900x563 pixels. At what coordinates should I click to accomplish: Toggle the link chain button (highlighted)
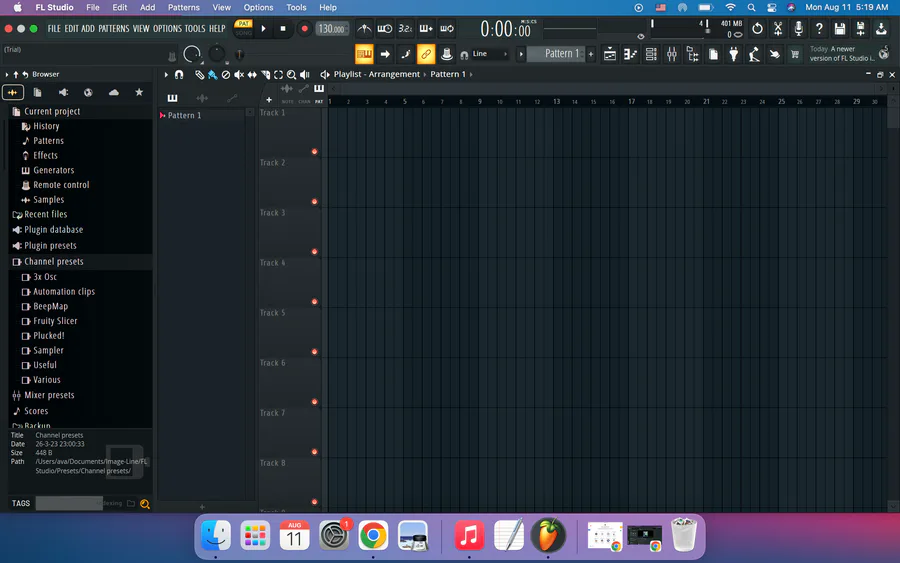pos(426,54)
